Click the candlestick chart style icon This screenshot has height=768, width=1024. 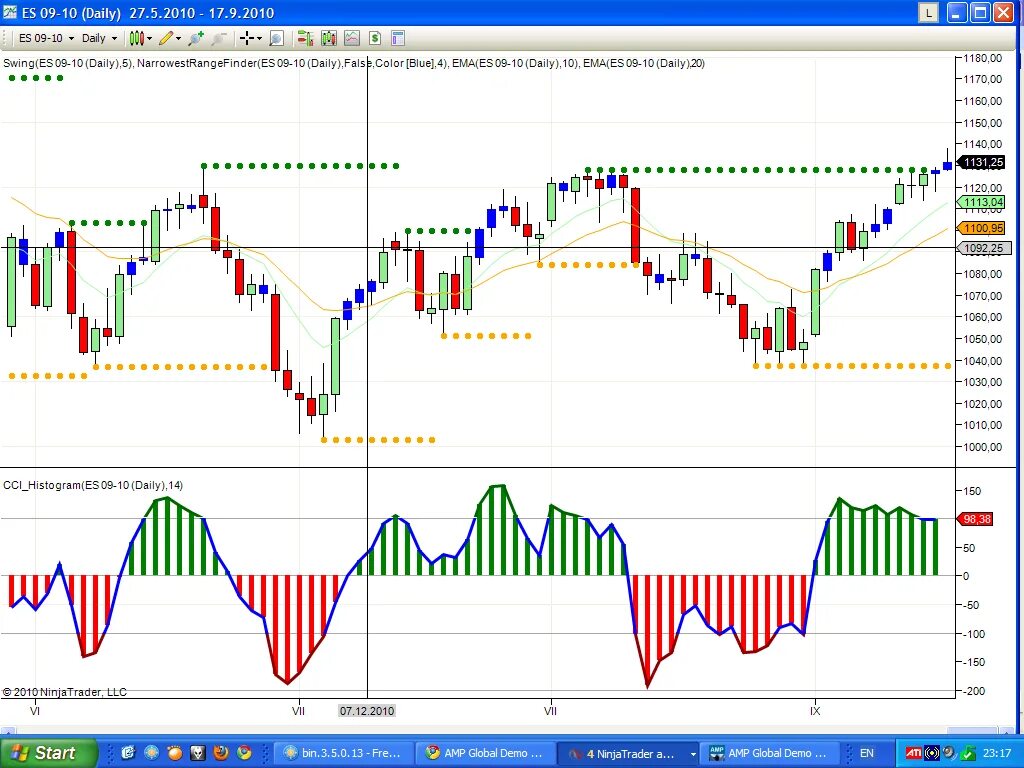[136, 39]
